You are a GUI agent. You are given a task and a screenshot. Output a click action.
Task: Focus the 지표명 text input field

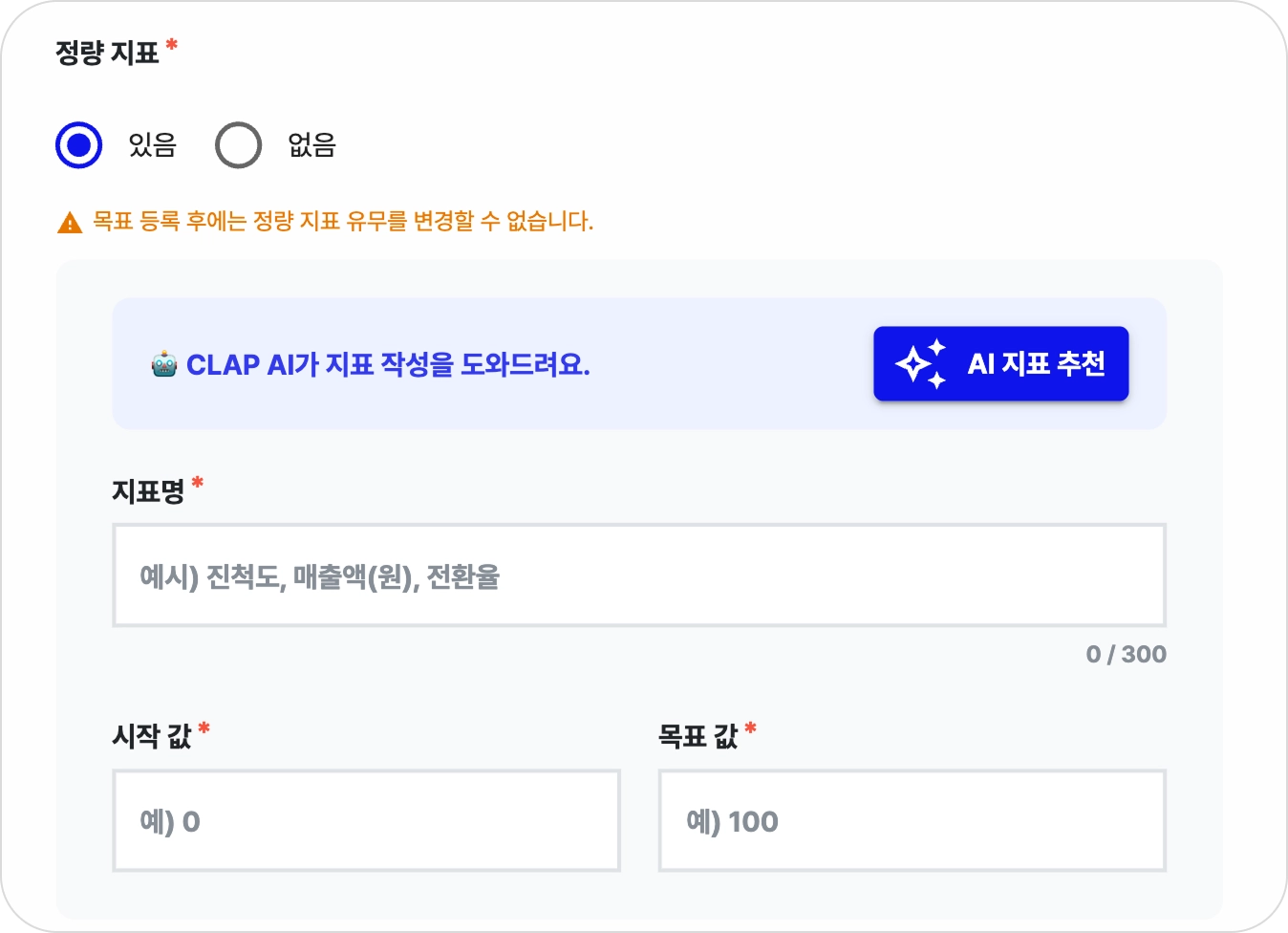click(x=638, y=575)
